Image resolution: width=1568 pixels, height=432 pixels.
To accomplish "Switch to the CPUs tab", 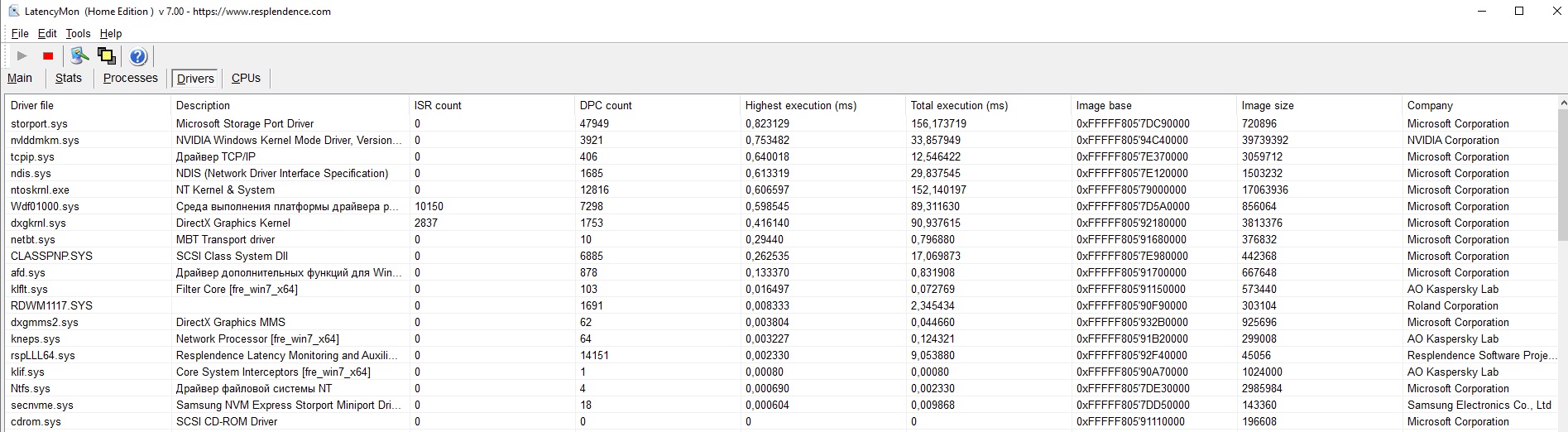I will click(246, 79).
